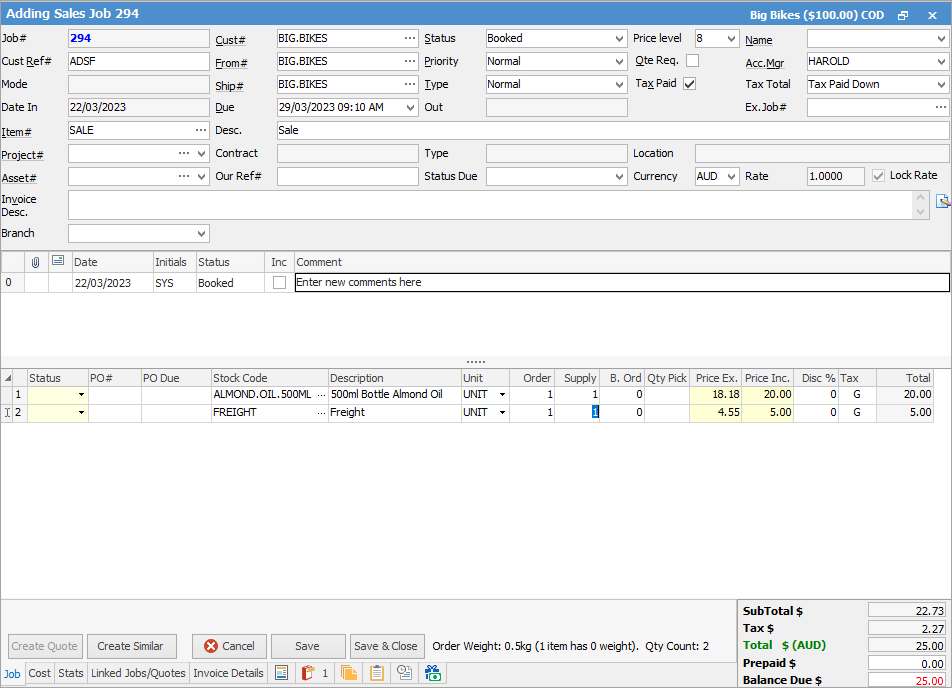
Task: Click the Cust Ref# field containing ADSF
Action: point(138,61)
